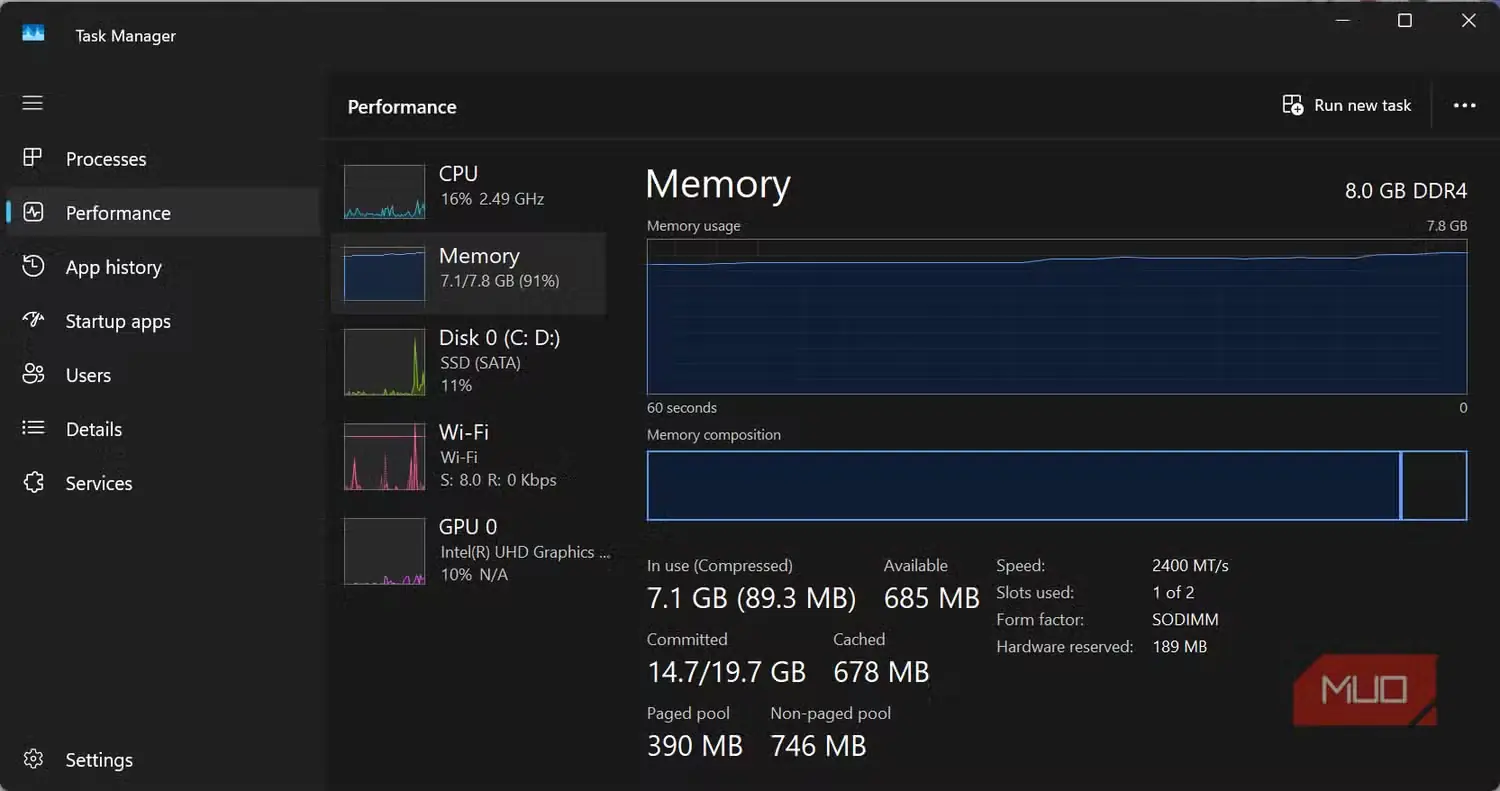Click the 2400 MT/s speed value
This screenshot has height=791, width=1500.
pos(1190,566)
